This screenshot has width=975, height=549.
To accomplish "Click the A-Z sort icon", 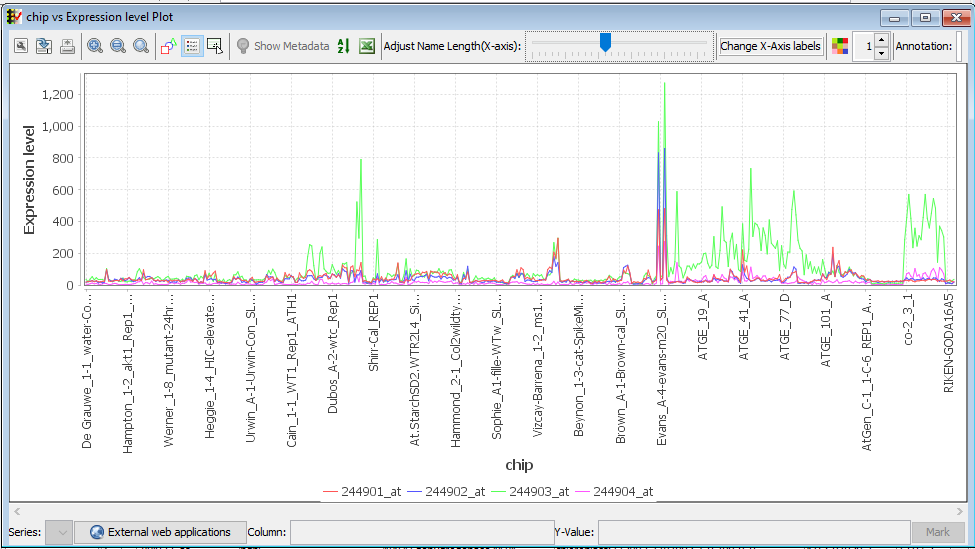I will tap(343, 46).
